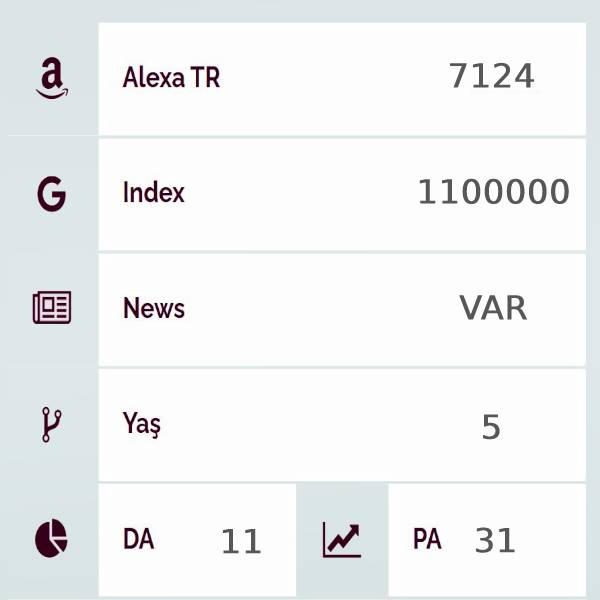
Task: Select the Index label
Action: coord(154,192)
